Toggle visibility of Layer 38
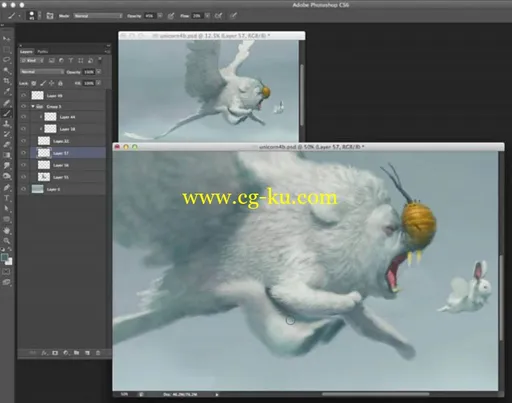 pyautogui.click(x=23, y=129)
